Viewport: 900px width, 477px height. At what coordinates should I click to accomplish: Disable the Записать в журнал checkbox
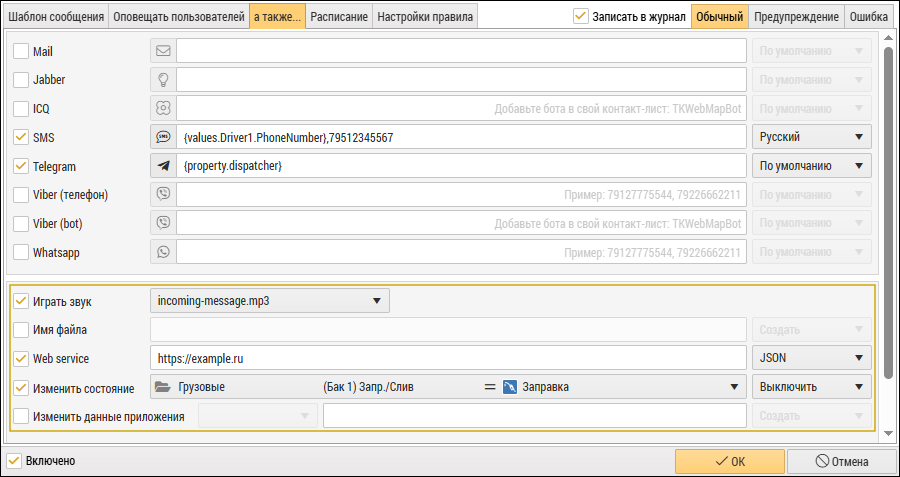coord(581,17)
